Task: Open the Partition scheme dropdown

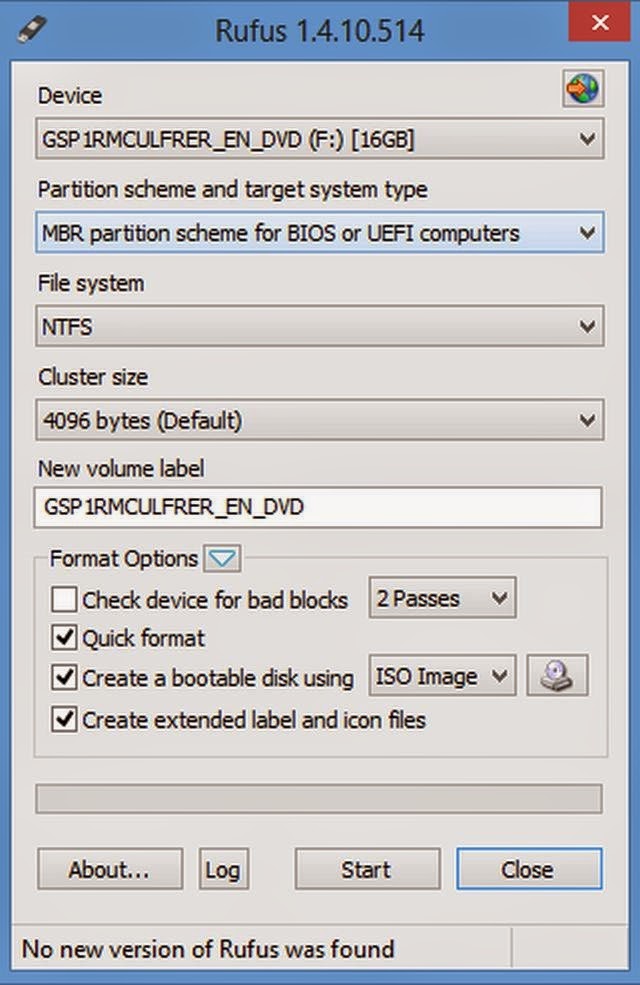Action: pyautogui.click(x=320, y=232)
